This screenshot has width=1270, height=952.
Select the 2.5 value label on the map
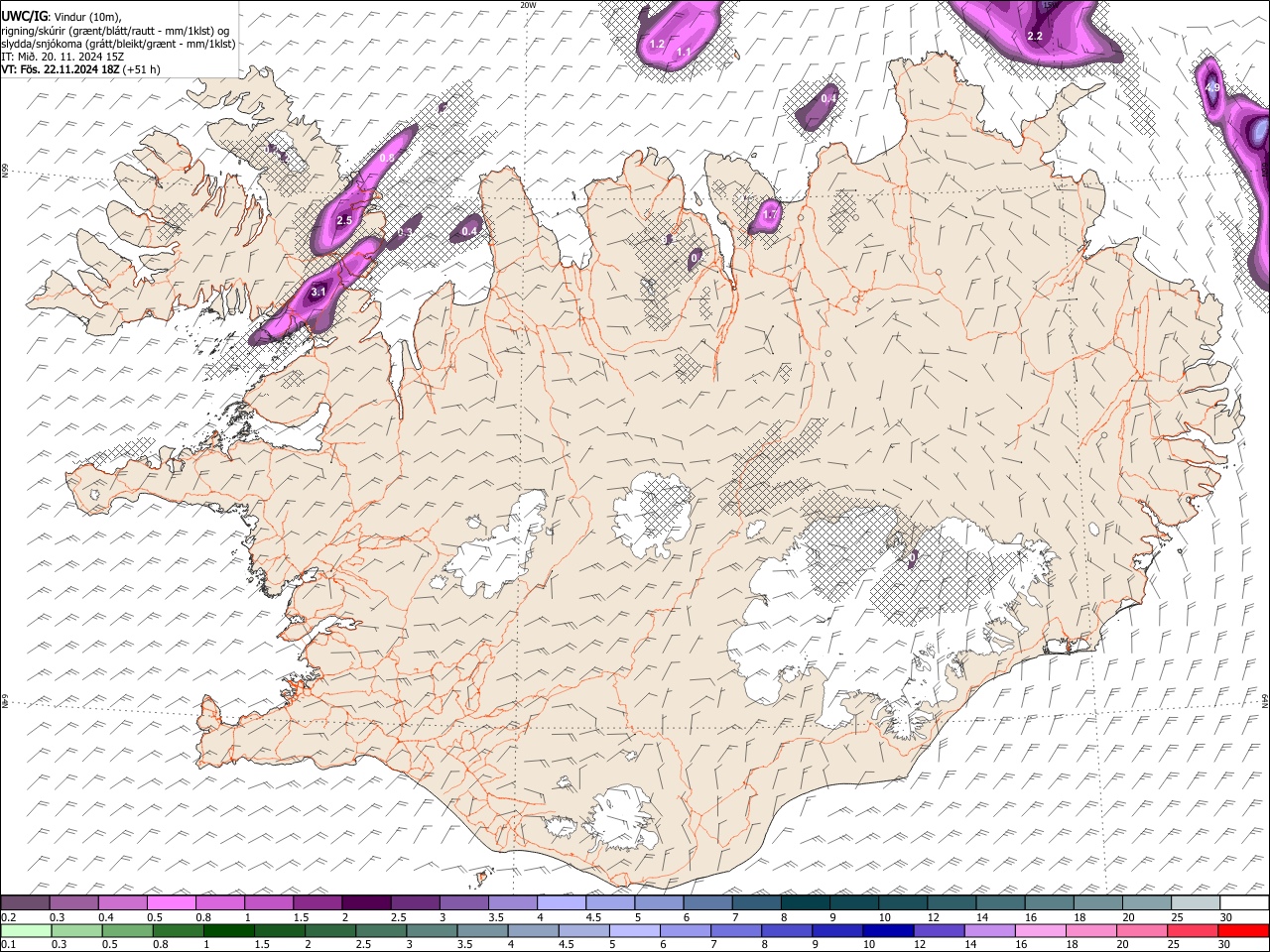tap(344, 220)
